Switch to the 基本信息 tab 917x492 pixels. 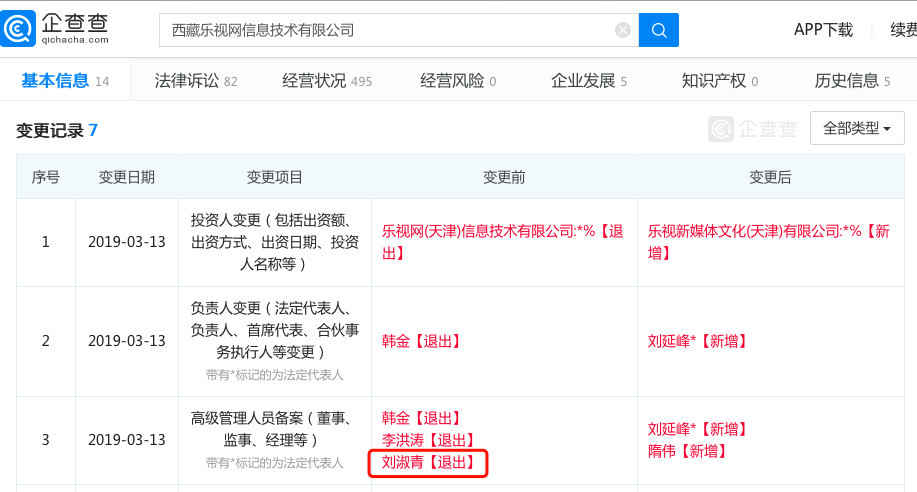(65, 81)
